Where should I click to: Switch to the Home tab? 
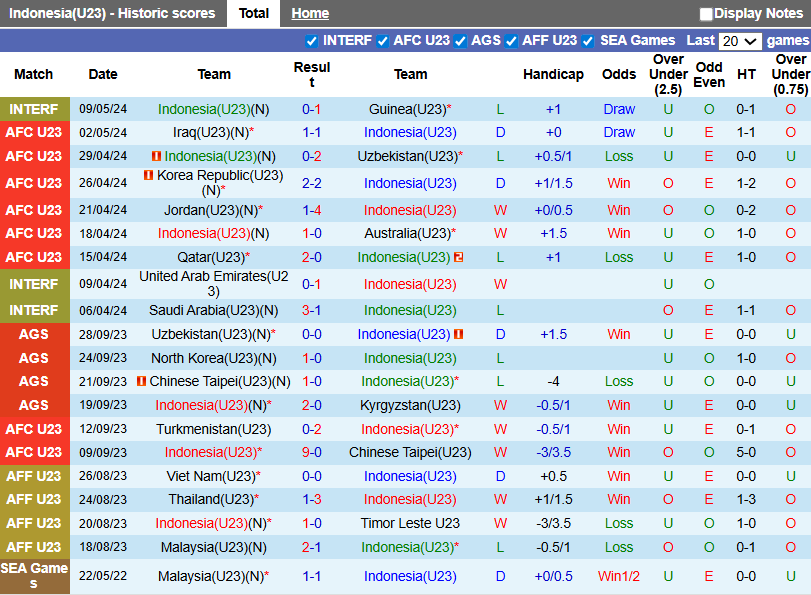pyautogui.click(x=310, y=13)
